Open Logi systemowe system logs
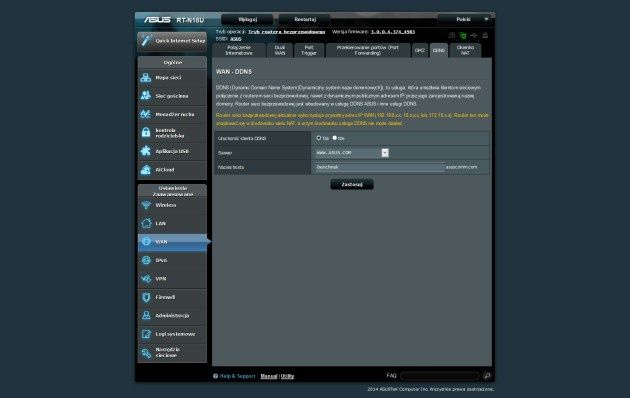Viewport: 630px width, 398px height. [x=172, y=335]
